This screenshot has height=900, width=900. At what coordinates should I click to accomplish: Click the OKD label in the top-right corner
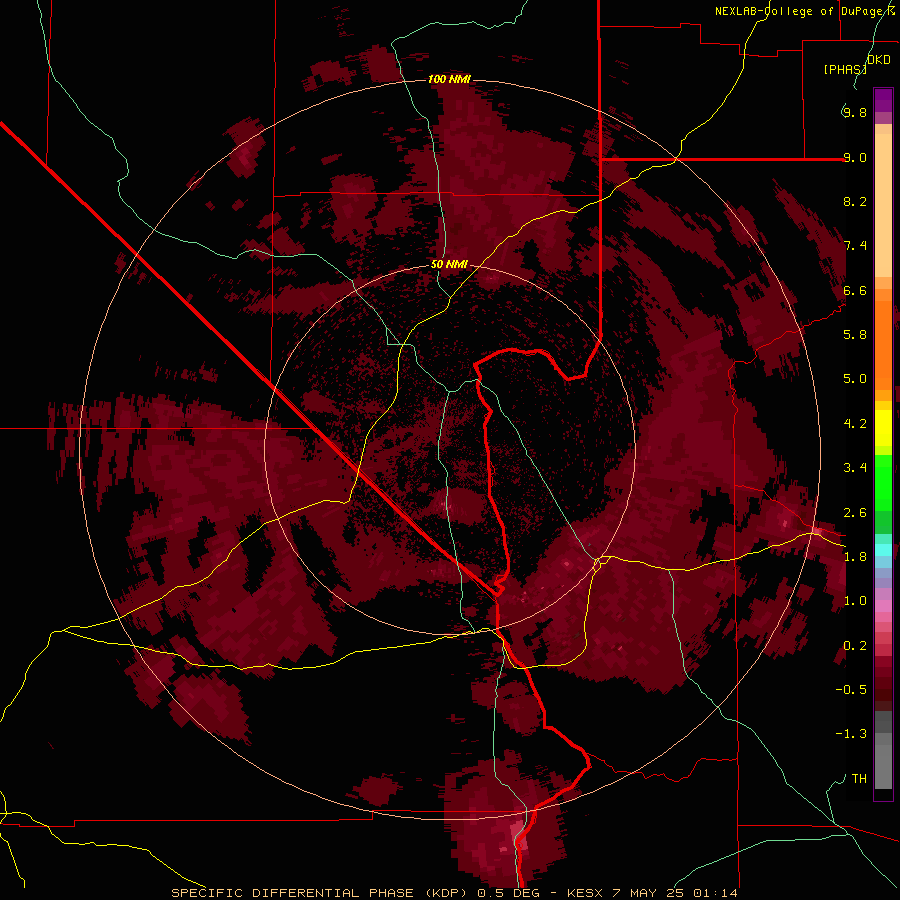tap(878, 60)
